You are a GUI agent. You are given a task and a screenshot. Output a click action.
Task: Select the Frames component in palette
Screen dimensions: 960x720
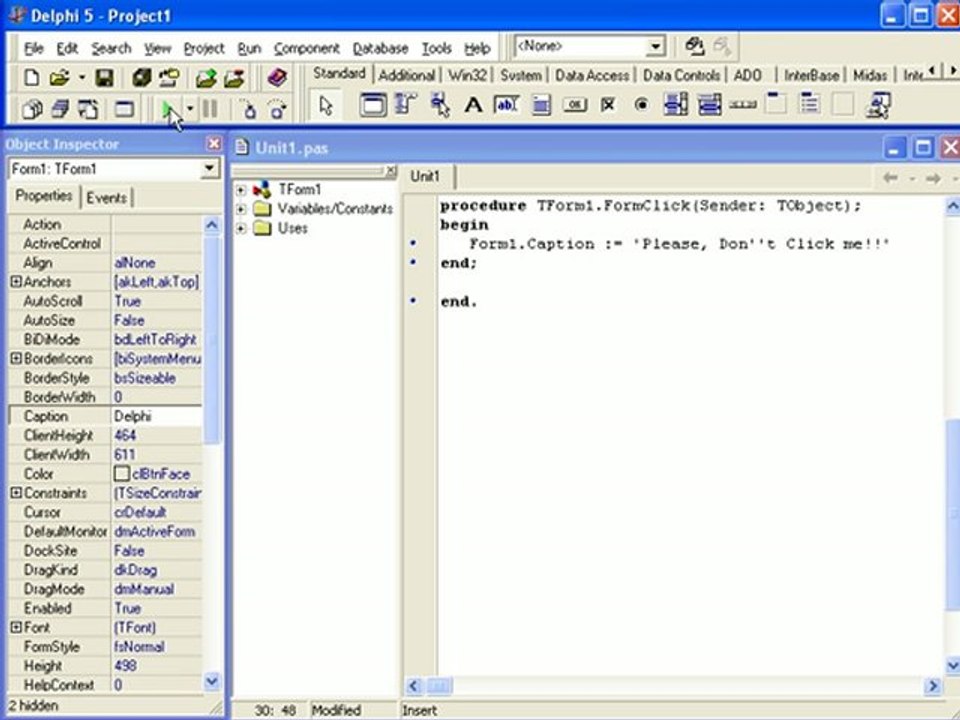[x=372, y=105]
